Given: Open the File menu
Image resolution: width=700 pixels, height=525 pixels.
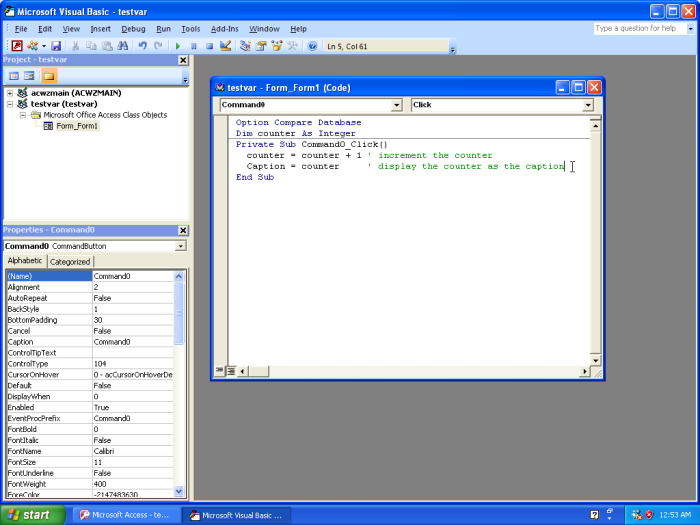Looking at the screenshot, I should coord(21,29).
